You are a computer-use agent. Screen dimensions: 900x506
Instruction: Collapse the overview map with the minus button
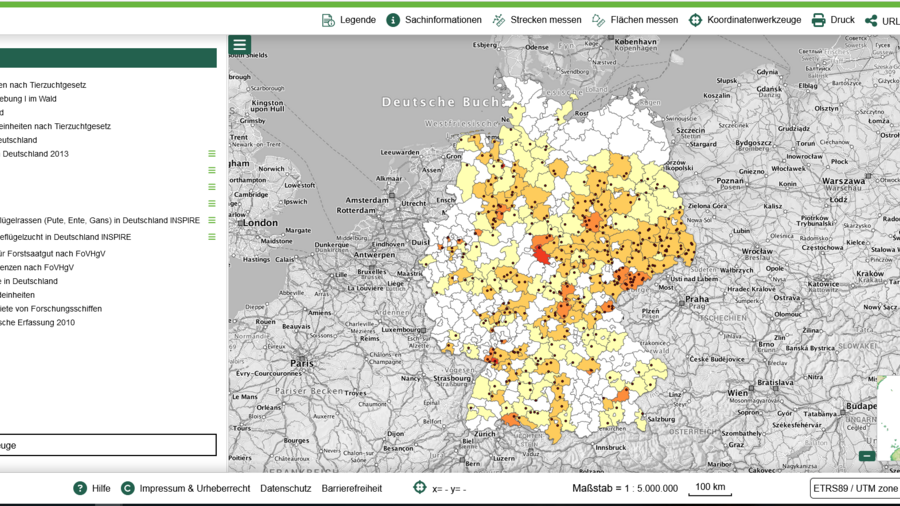pos(867,456)
